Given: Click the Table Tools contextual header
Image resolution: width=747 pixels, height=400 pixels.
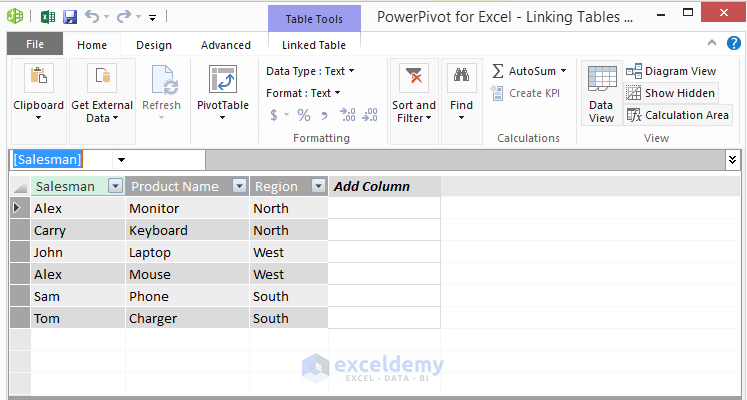Looking at the screenshot, I should coord(314,19).
